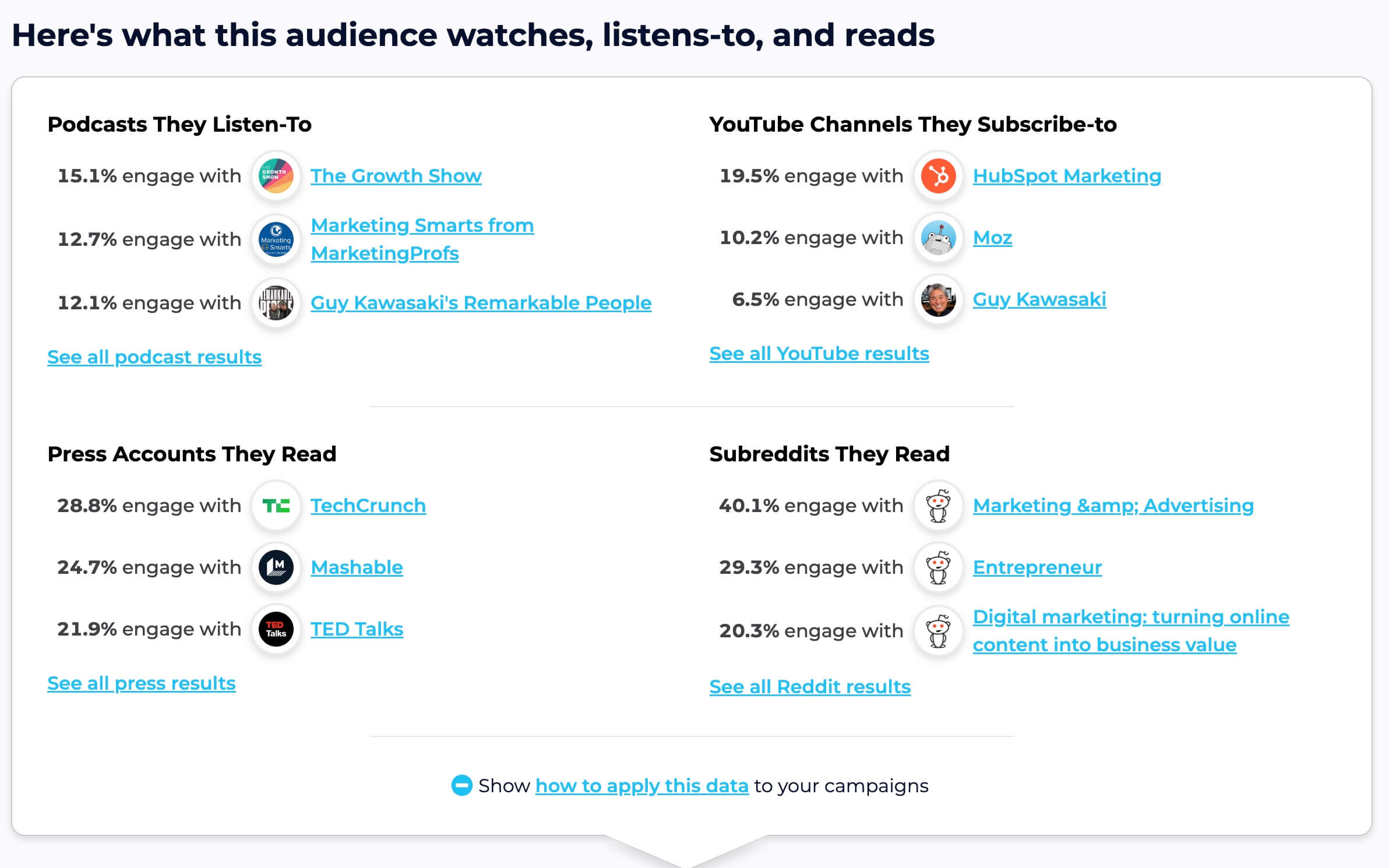
Task: Open the TED Talks link
Action: coord(357,629)
